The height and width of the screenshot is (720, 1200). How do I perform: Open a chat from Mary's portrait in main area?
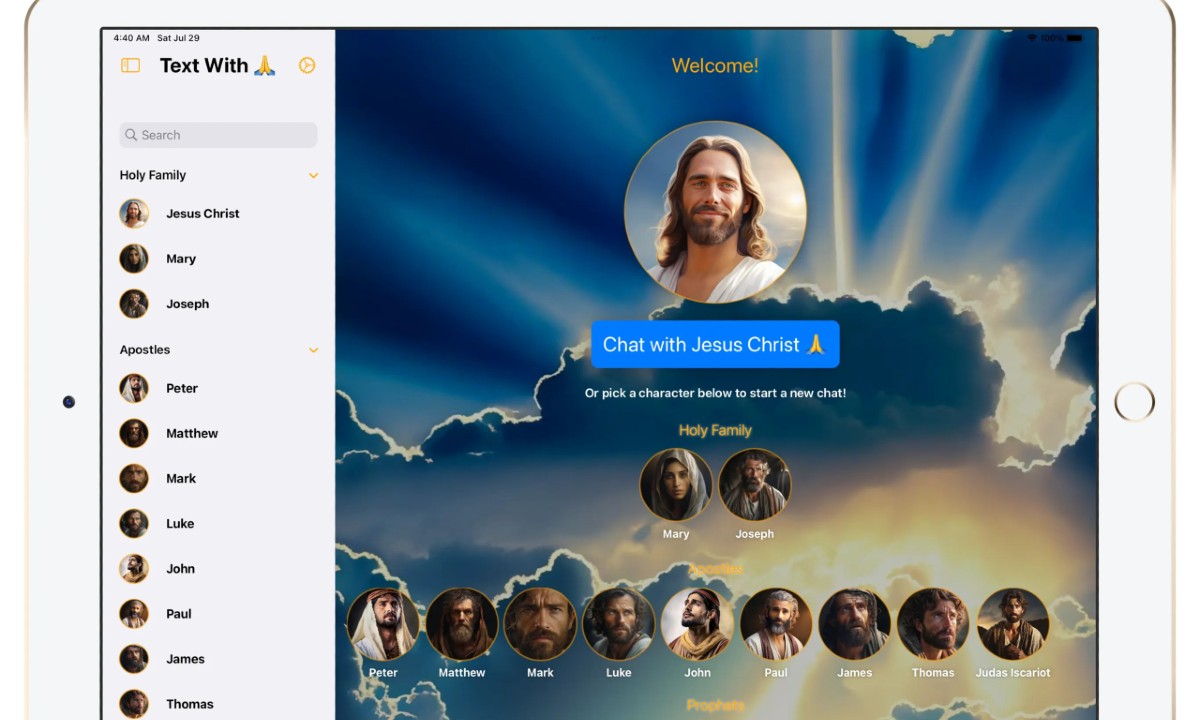click(x=676, y=484)
